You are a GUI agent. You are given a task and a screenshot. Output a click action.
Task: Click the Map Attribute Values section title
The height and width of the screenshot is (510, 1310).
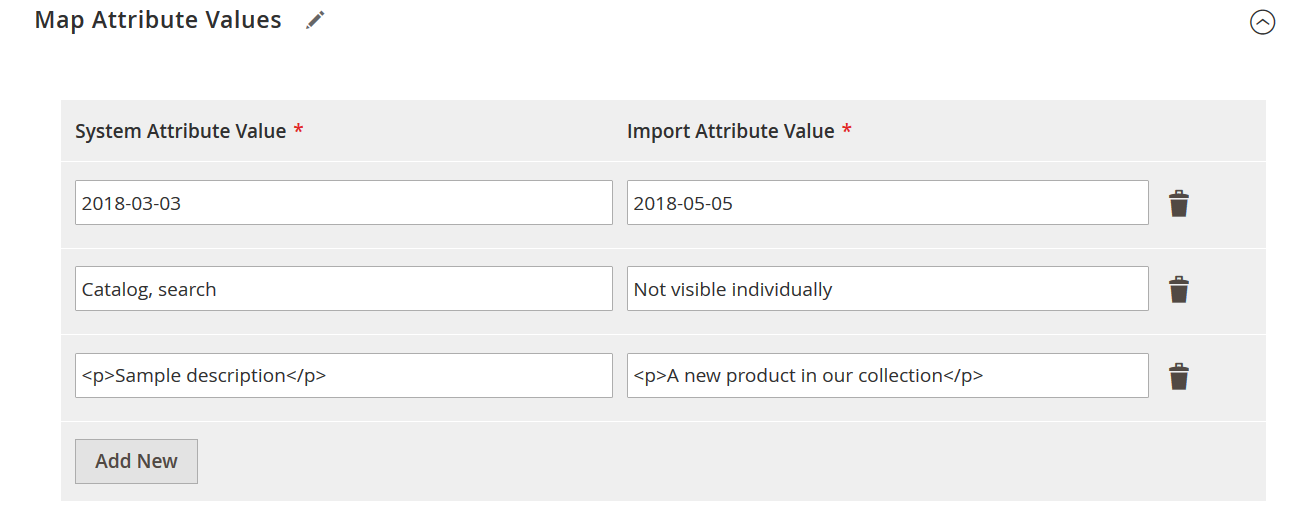[158, 20]
